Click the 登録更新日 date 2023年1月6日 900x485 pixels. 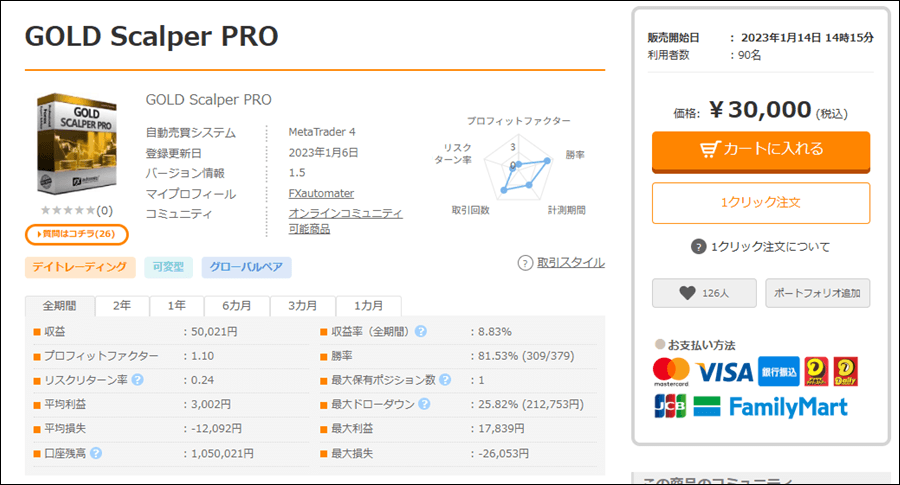tap(323, 153)
